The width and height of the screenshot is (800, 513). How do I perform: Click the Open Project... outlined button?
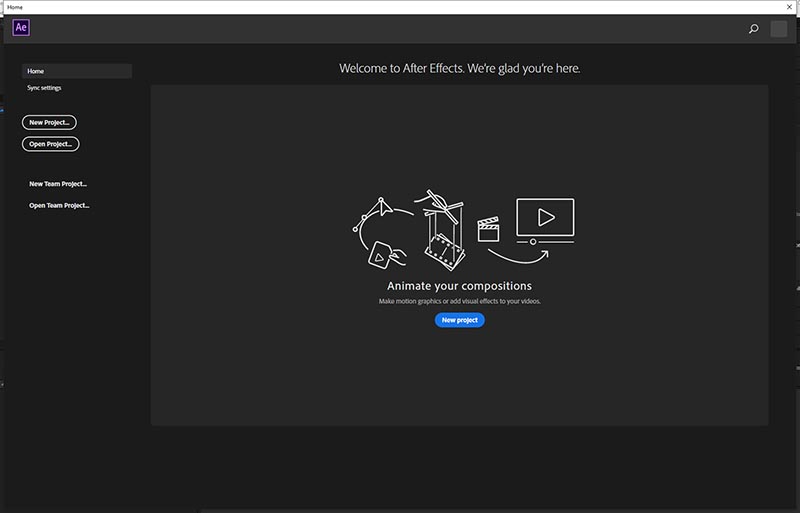(51, 144)
